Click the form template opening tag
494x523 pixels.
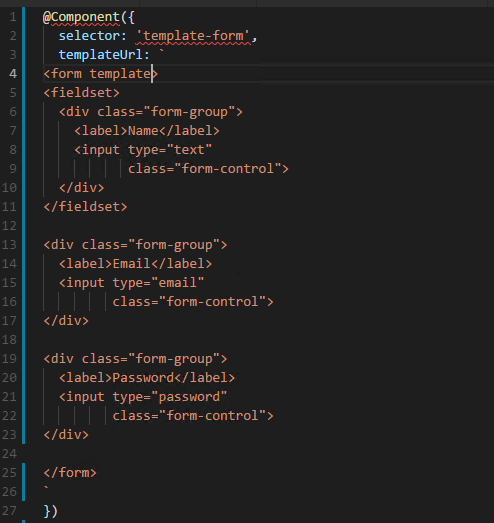pos(100,74)
